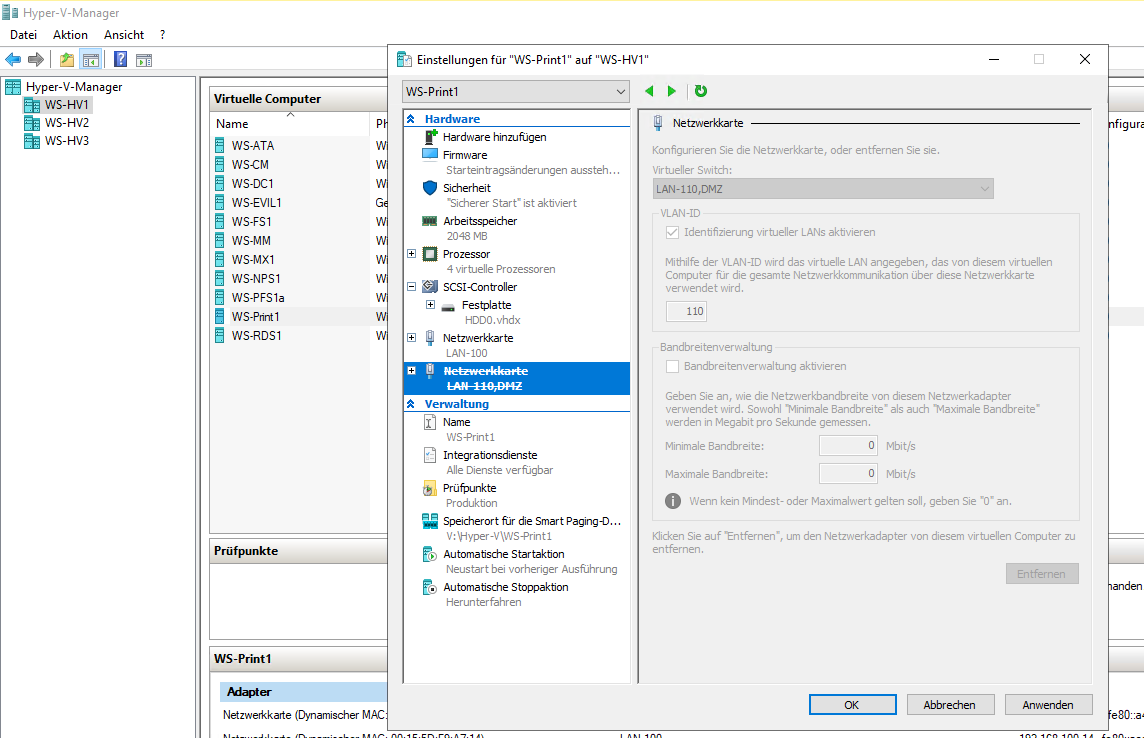The height and width of the screenshot is (738, 1144).
Task: Select Hardware hinzufügen icon in settings tree
Action: point(430,137)
